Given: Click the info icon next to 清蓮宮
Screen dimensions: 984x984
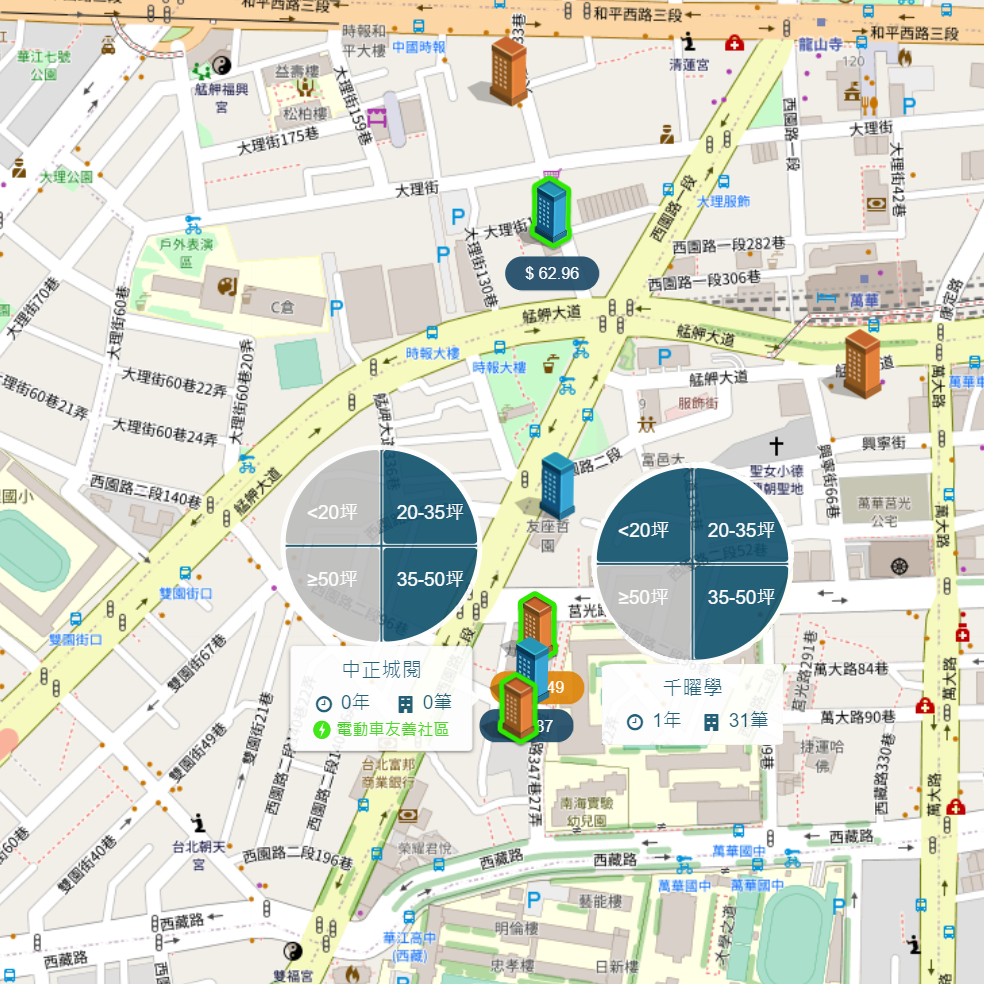Looking at the screenshot, I should point(689,41).
